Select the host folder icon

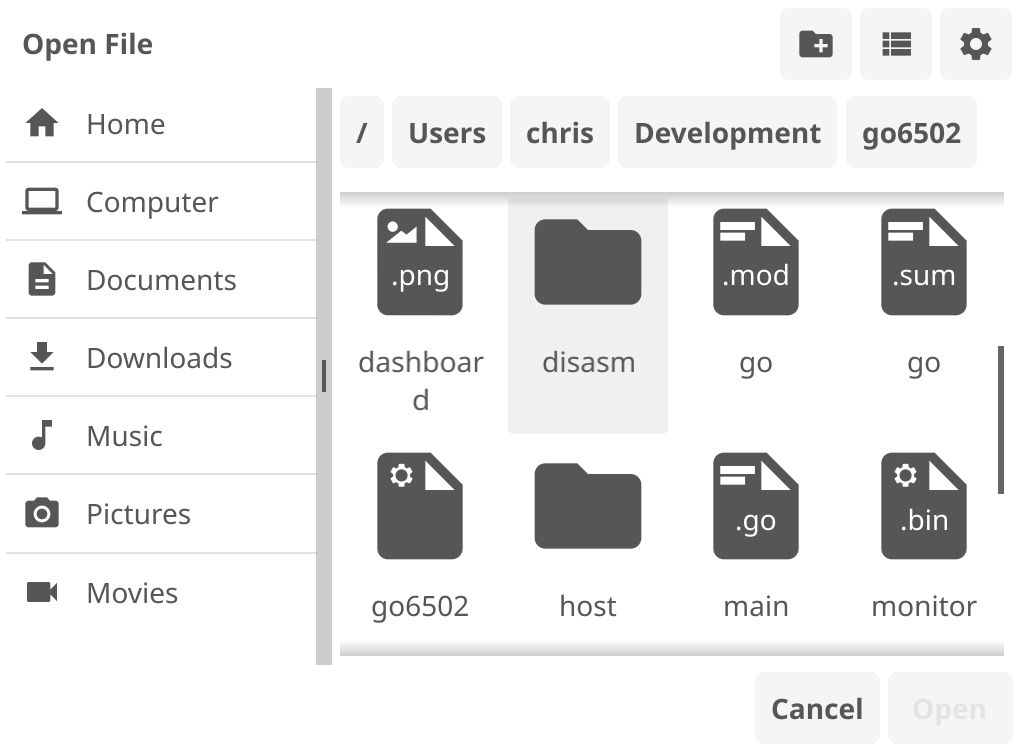click(x=588, y=506)
